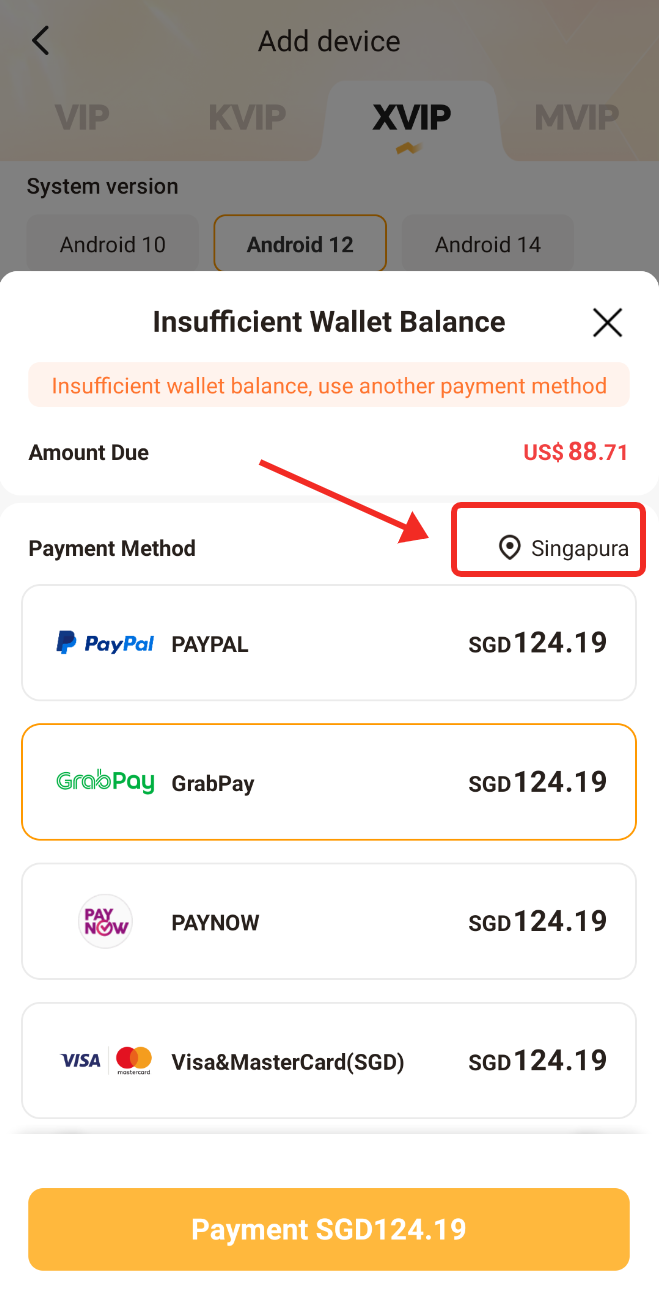
Task: Select the Android 12 version chip
Action: coord(300,245)
